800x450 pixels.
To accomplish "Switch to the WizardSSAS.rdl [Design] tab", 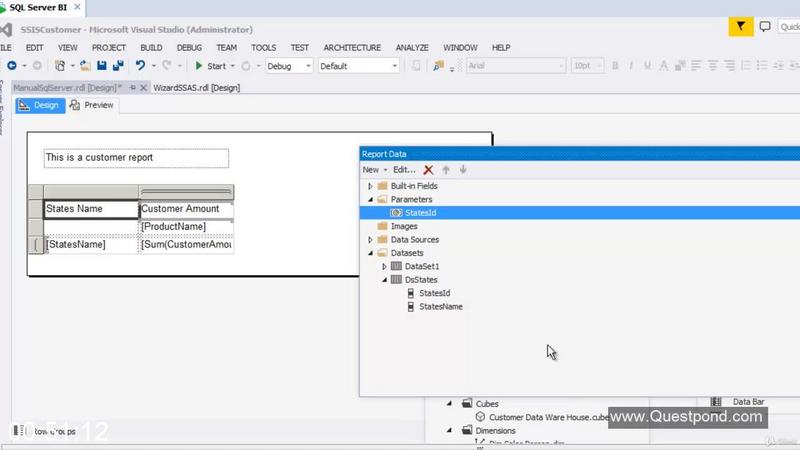I will click(196, 88).
